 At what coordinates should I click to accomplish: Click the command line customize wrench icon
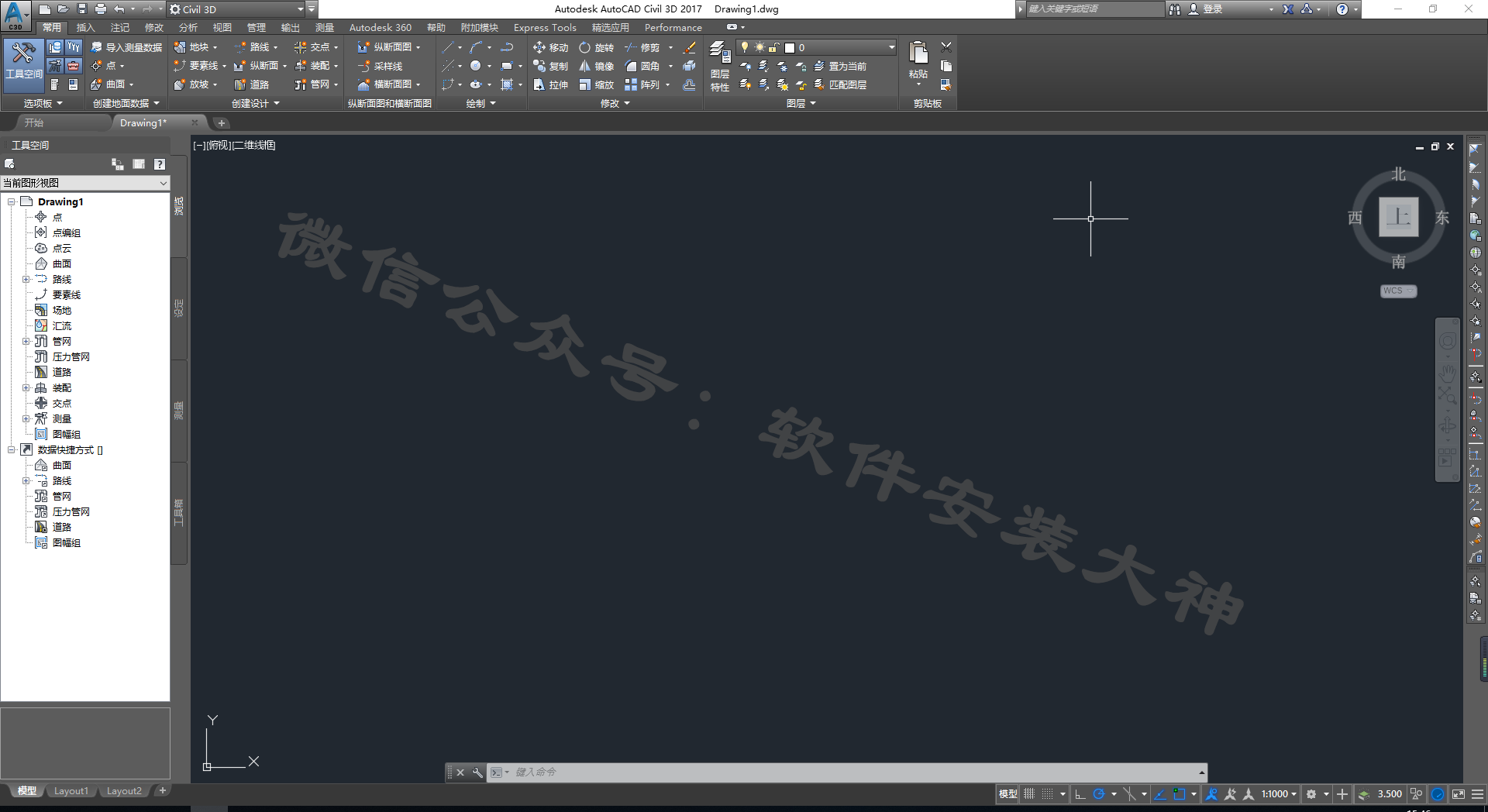tap(477, 772)
